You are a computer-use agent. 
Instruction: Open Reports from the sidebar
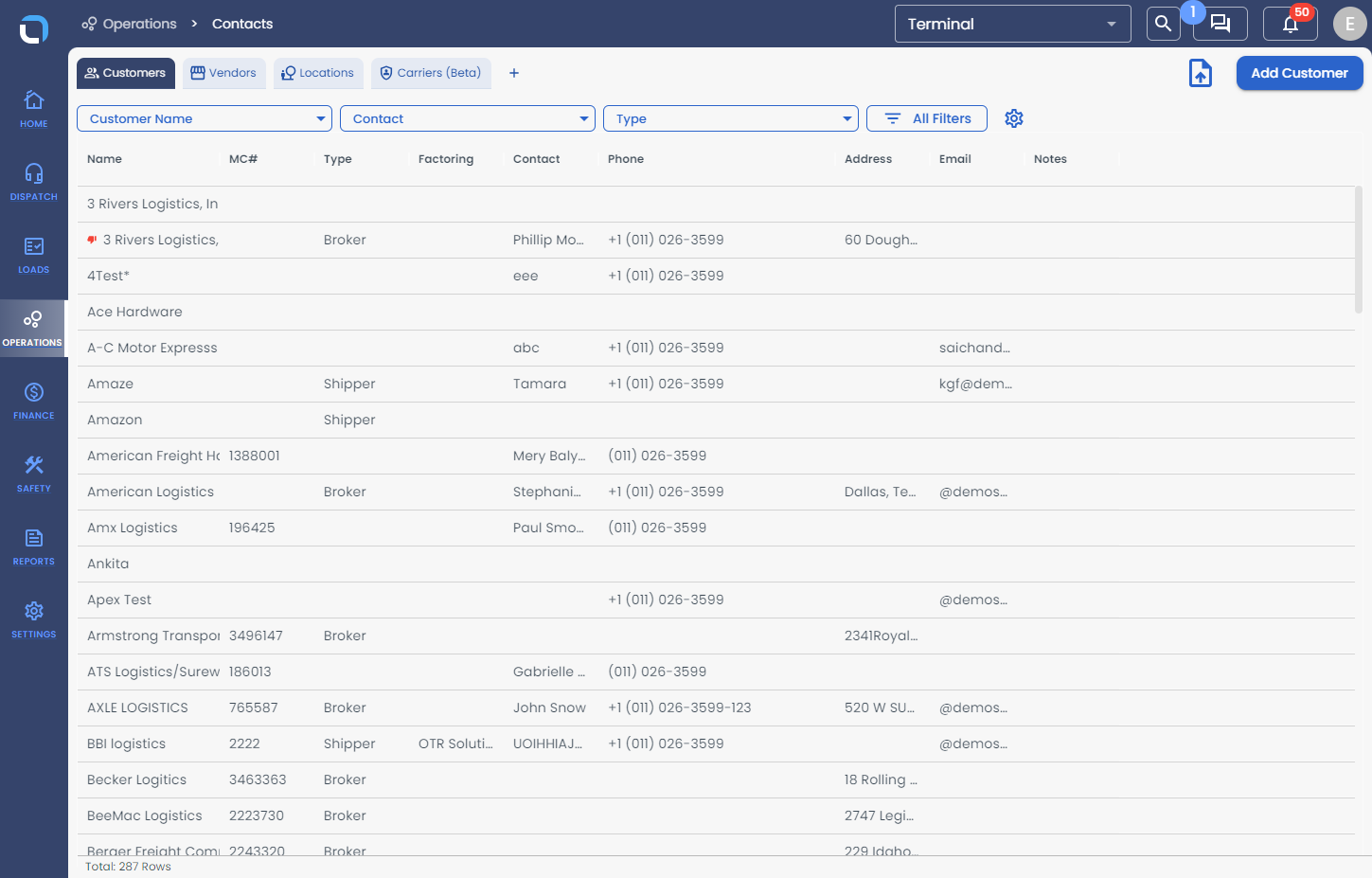tap(33, 547)
